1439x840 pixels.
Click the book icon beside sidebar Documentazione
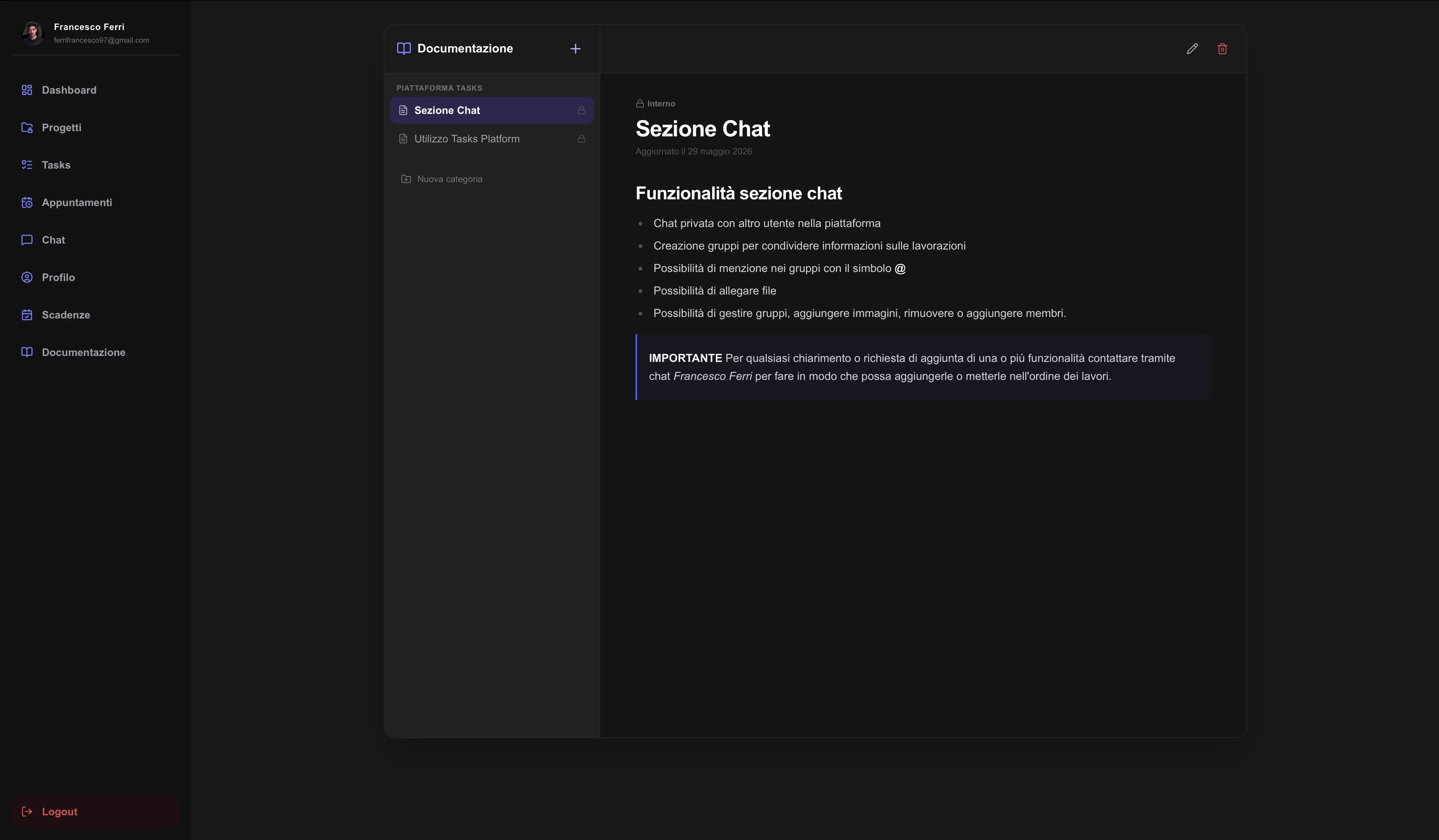point(27,352)
